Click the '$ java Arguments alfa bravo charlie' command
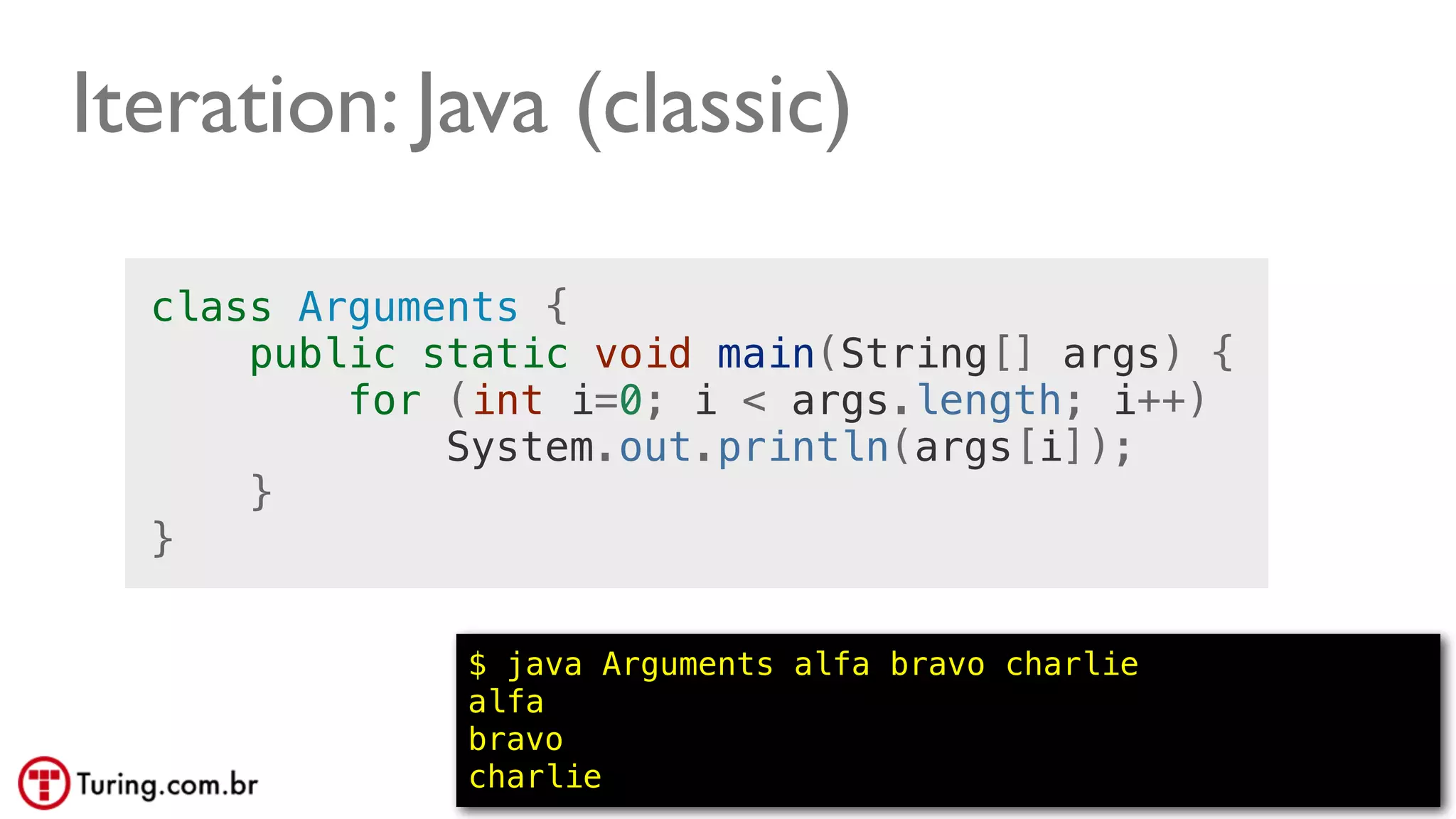 point(803,665)
